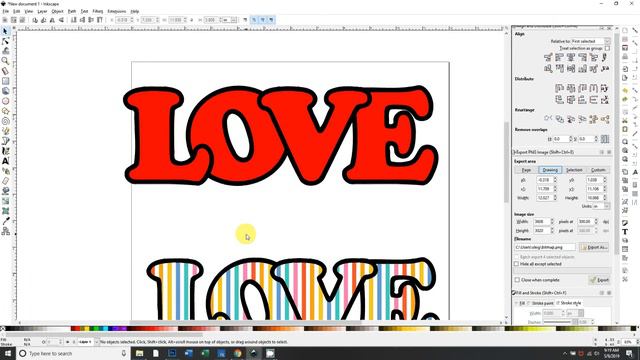Click first icon in Distribute top row
This screenshot has height=360, width=640.
(559, 88)
